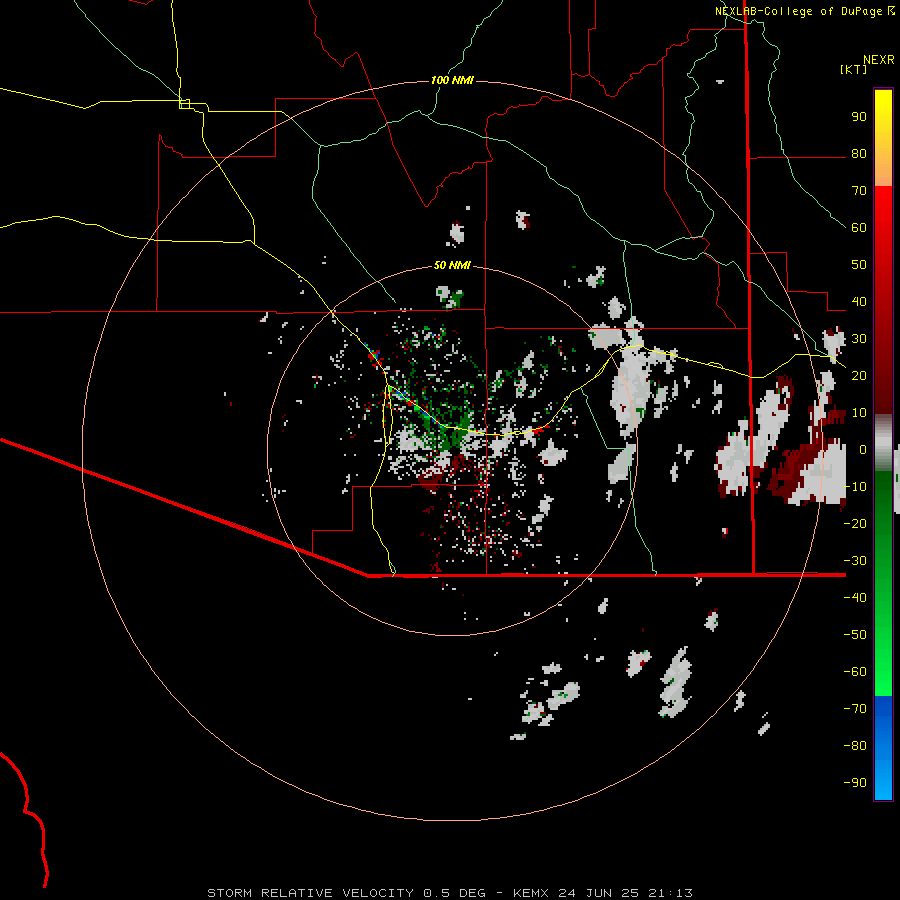Click the -70 value on velocity scale

coord(855,709)
